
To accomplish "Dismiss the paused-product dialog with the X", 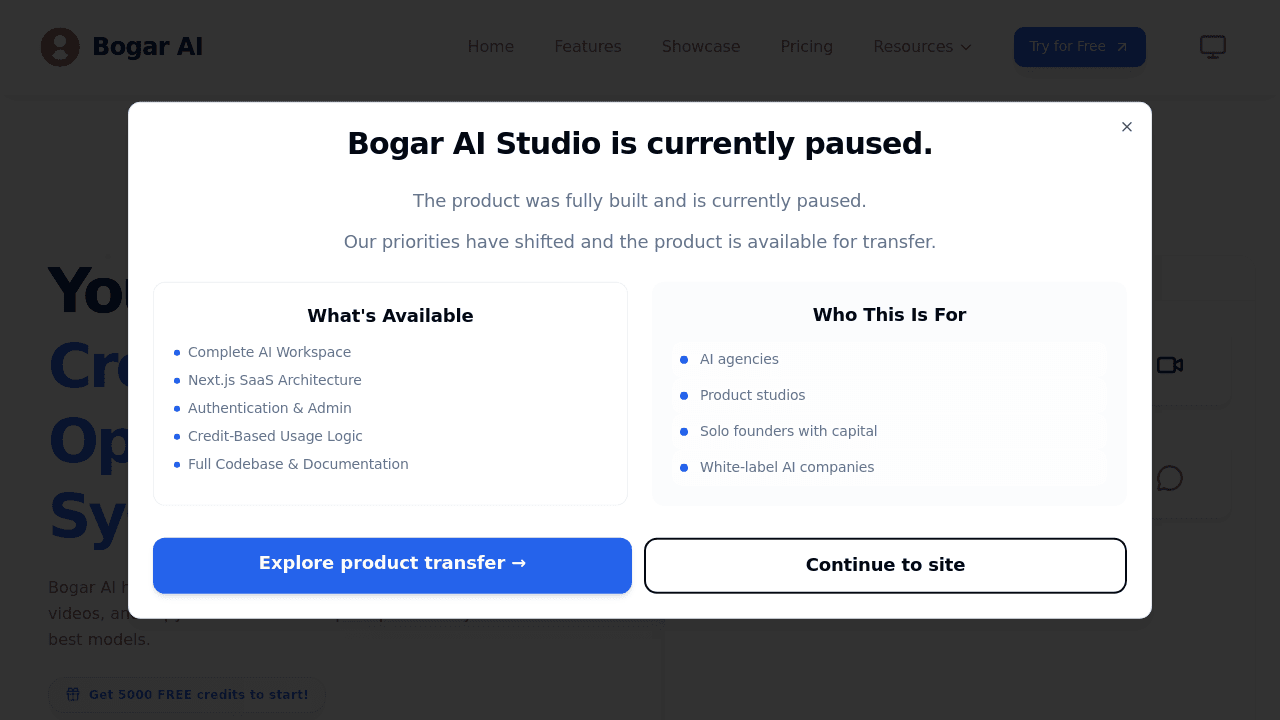I will 1126,127.
